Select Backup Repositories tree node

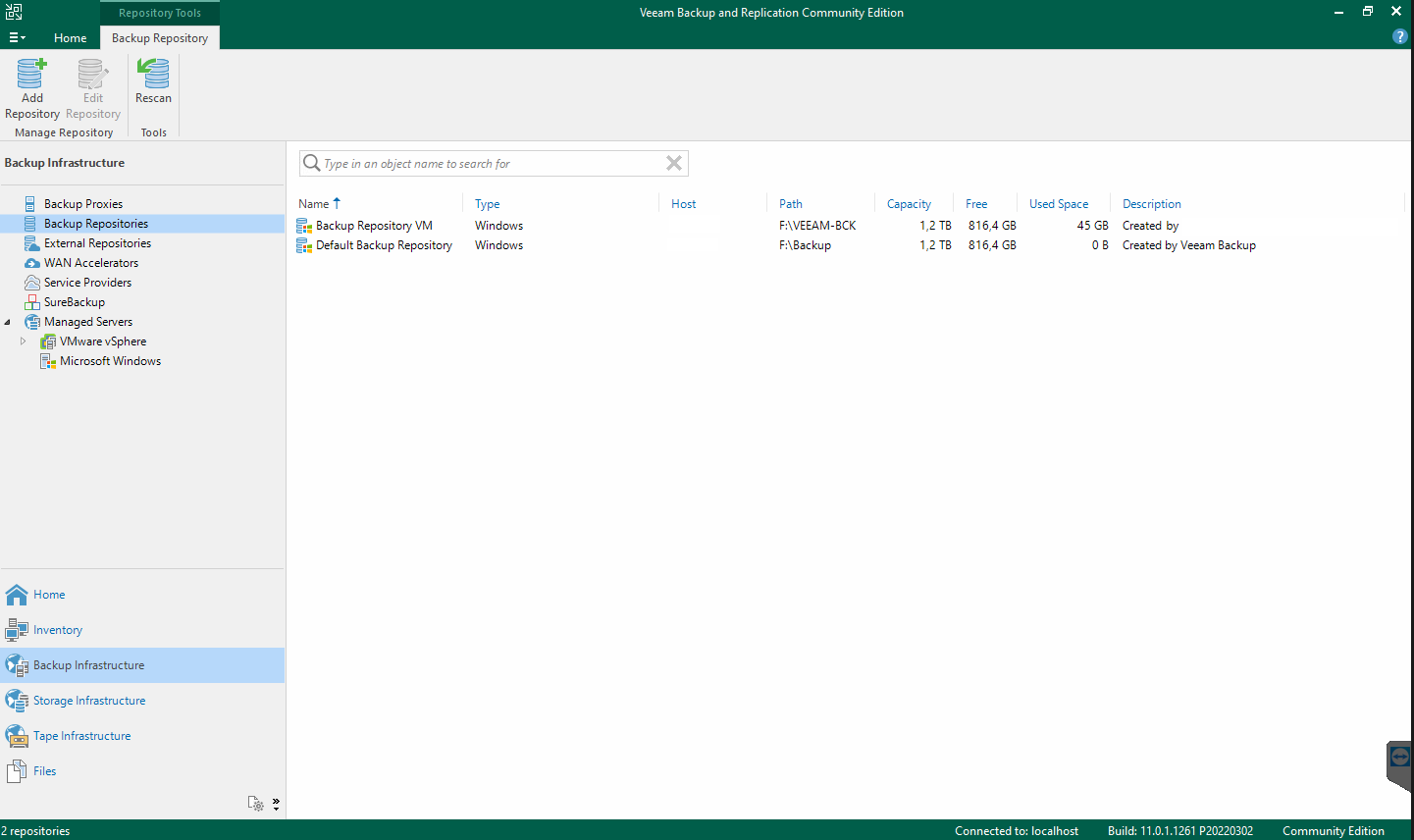click(96, 224)
